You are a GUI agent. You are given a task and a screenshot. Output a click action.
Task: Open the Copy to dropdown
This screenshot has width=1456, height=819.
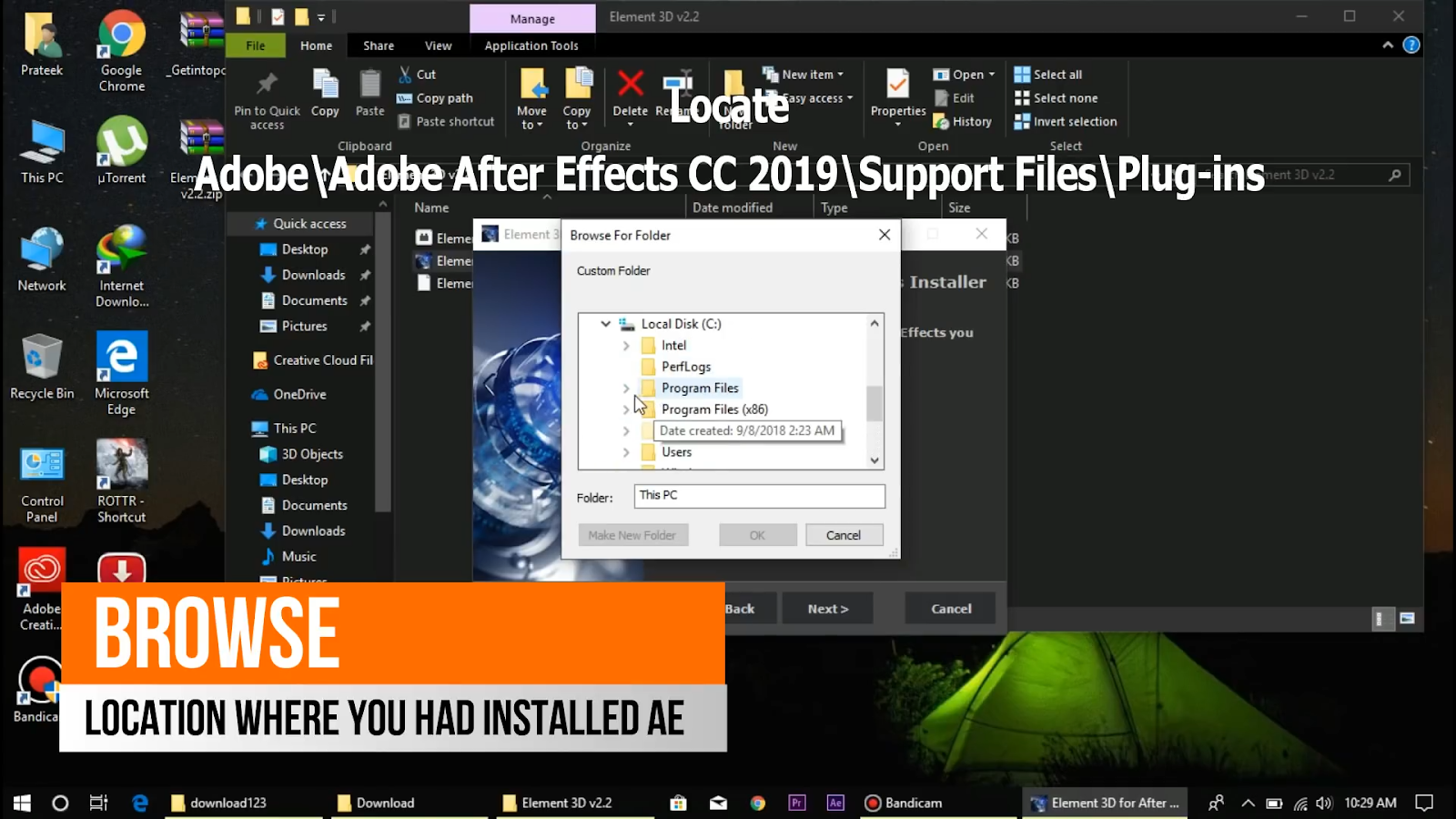[577, 98]
